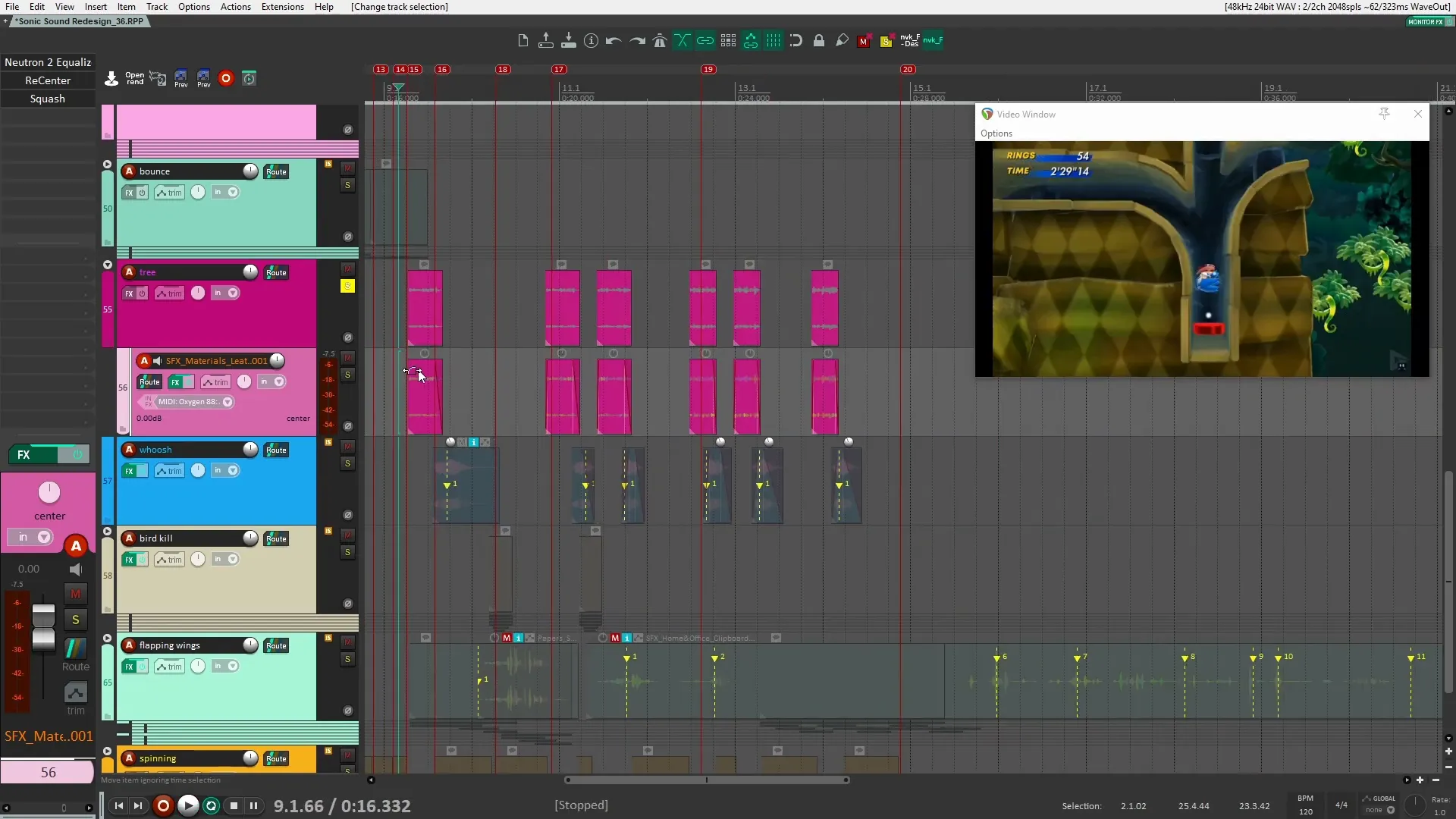Click the transport Record button

coord(162,805)
